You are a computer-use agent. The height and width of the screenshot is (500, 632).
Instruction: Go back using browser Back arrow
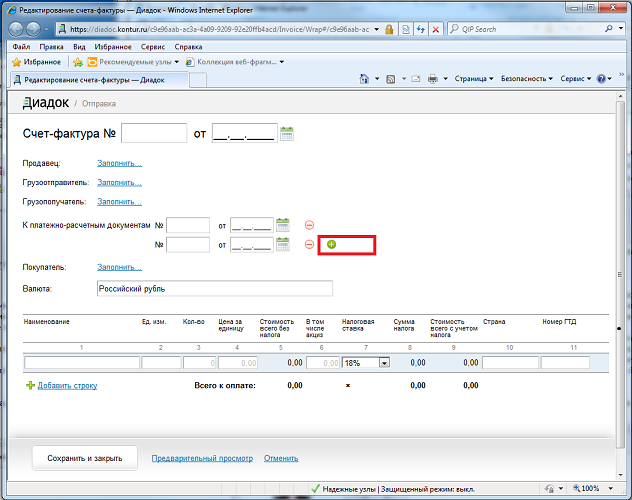[16, 29]
